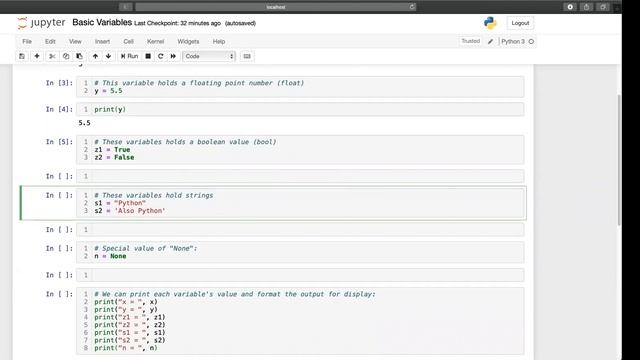Click into the n = None cell
Viewport: 640px width, 360px height.
[300, 252]
